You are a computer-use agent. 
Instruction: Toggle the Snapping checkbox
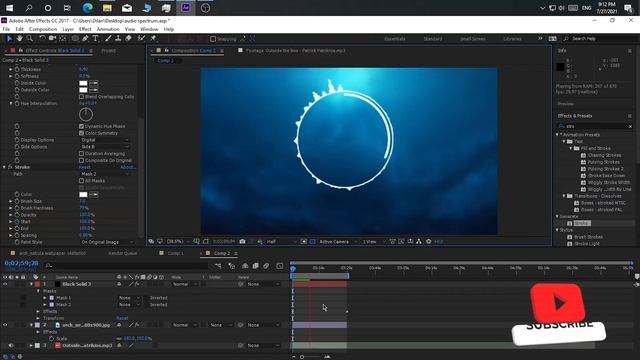coord(213,39)
